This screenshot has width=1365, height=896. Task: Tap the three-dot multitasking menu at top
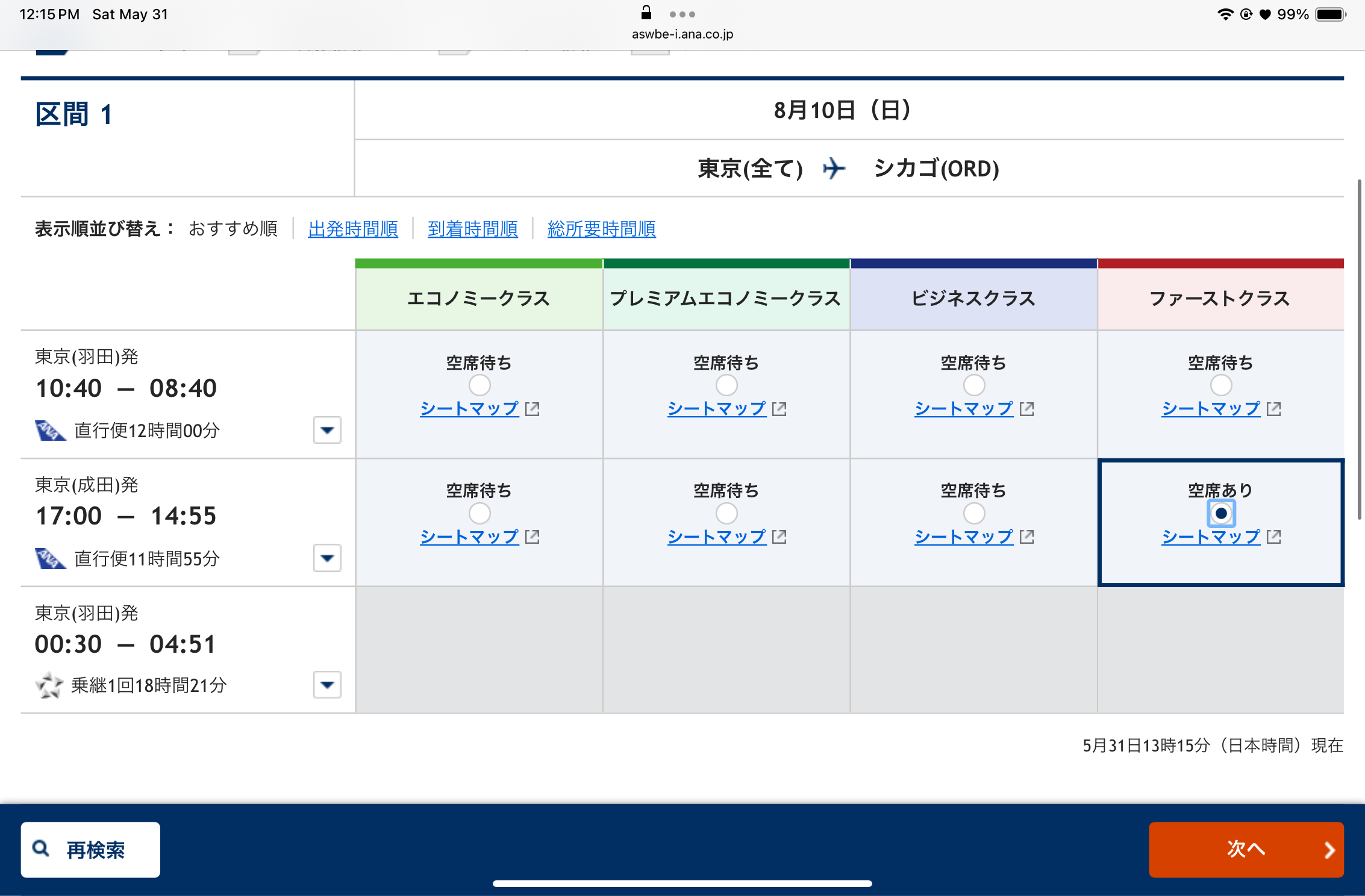click(682, 14)
